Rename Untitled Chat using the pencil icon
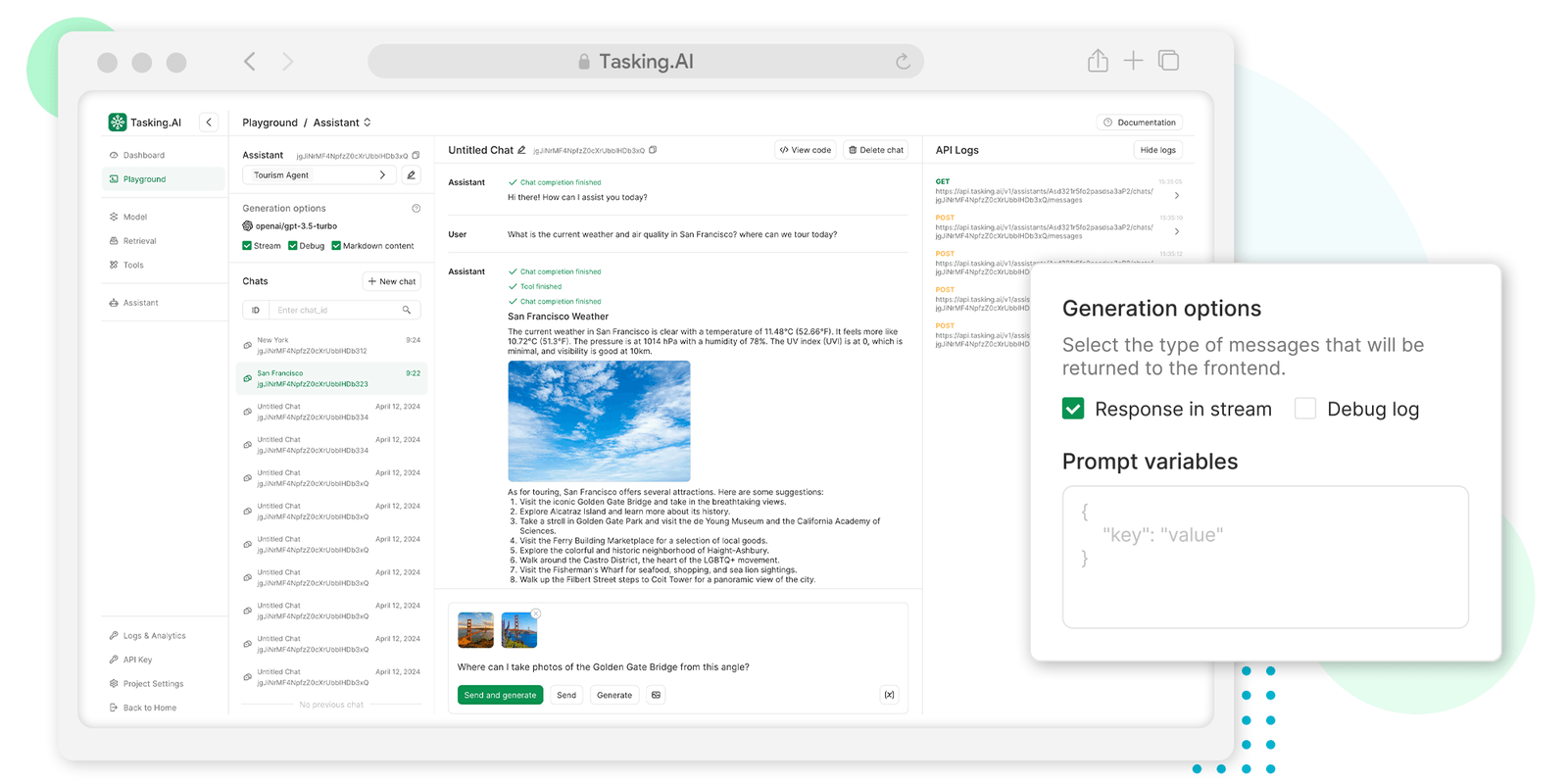The width and height of the screenshot is (1568, 784). pyautogui.click(x=522, y=150)
